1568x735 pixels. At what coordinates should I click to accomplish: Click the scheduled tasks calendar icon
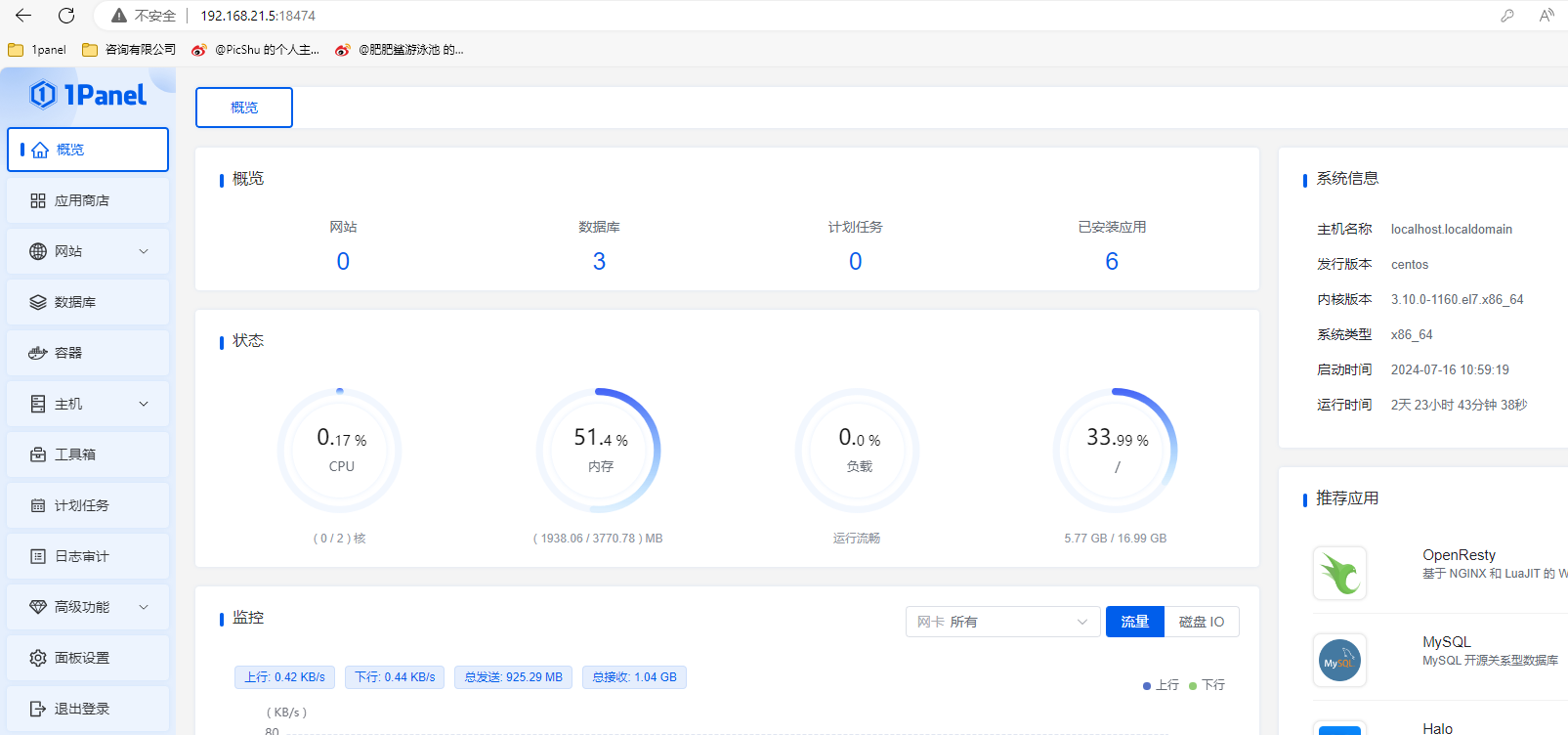pyautogui.click(x=38, y=505)
